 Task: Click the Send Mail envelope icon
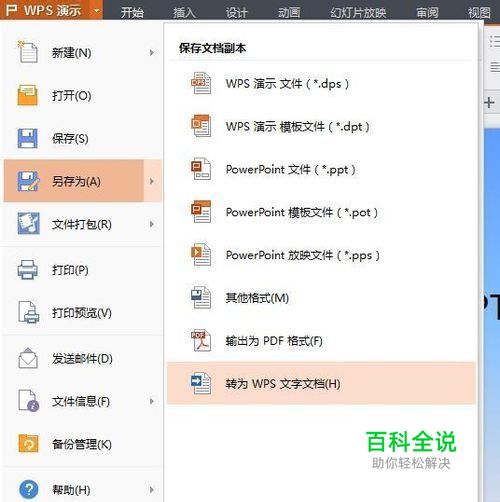[x=28, y=358]
